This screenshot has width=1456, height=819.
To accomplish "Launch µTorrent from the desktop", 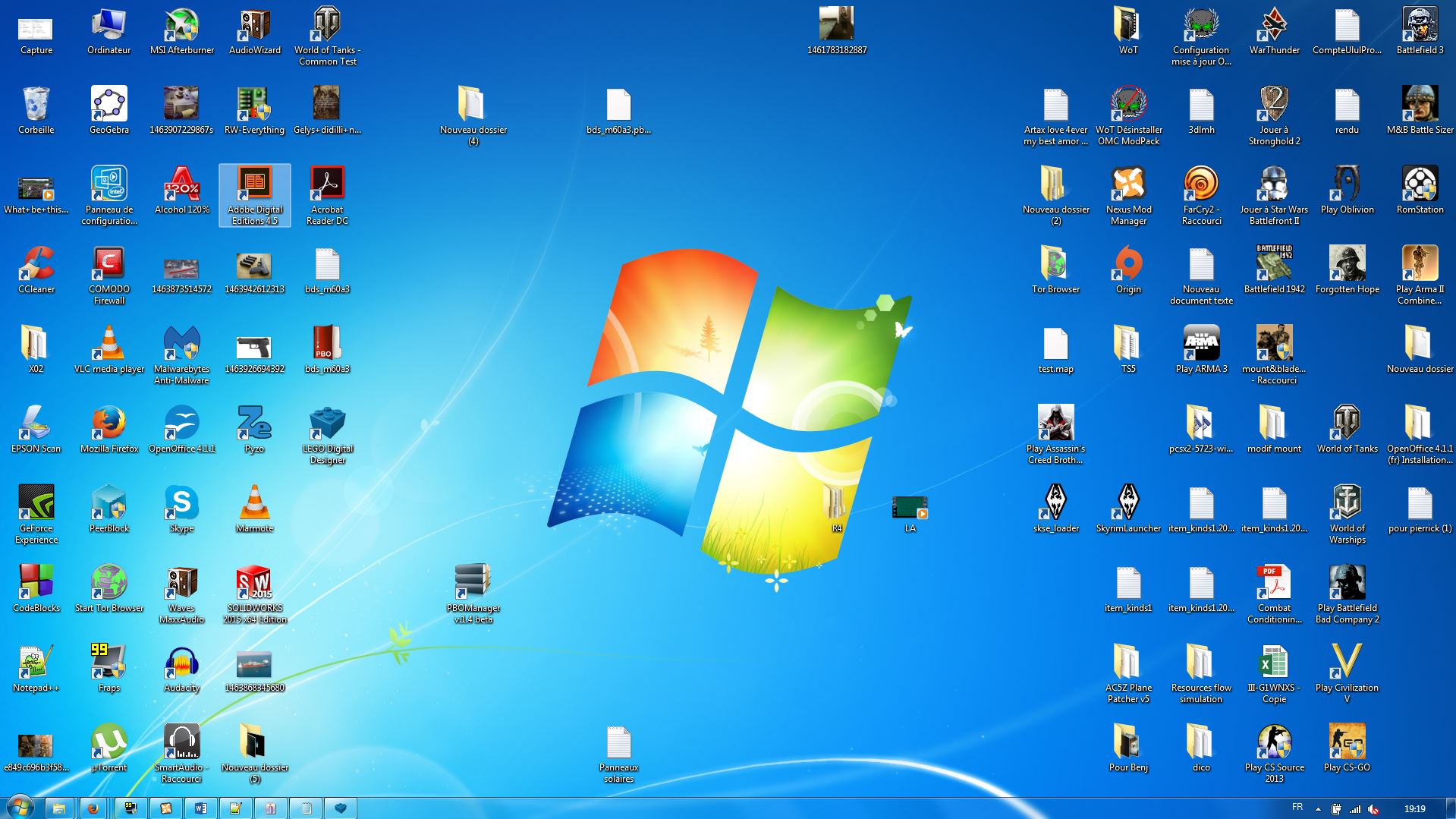I will tap(109, 749).
